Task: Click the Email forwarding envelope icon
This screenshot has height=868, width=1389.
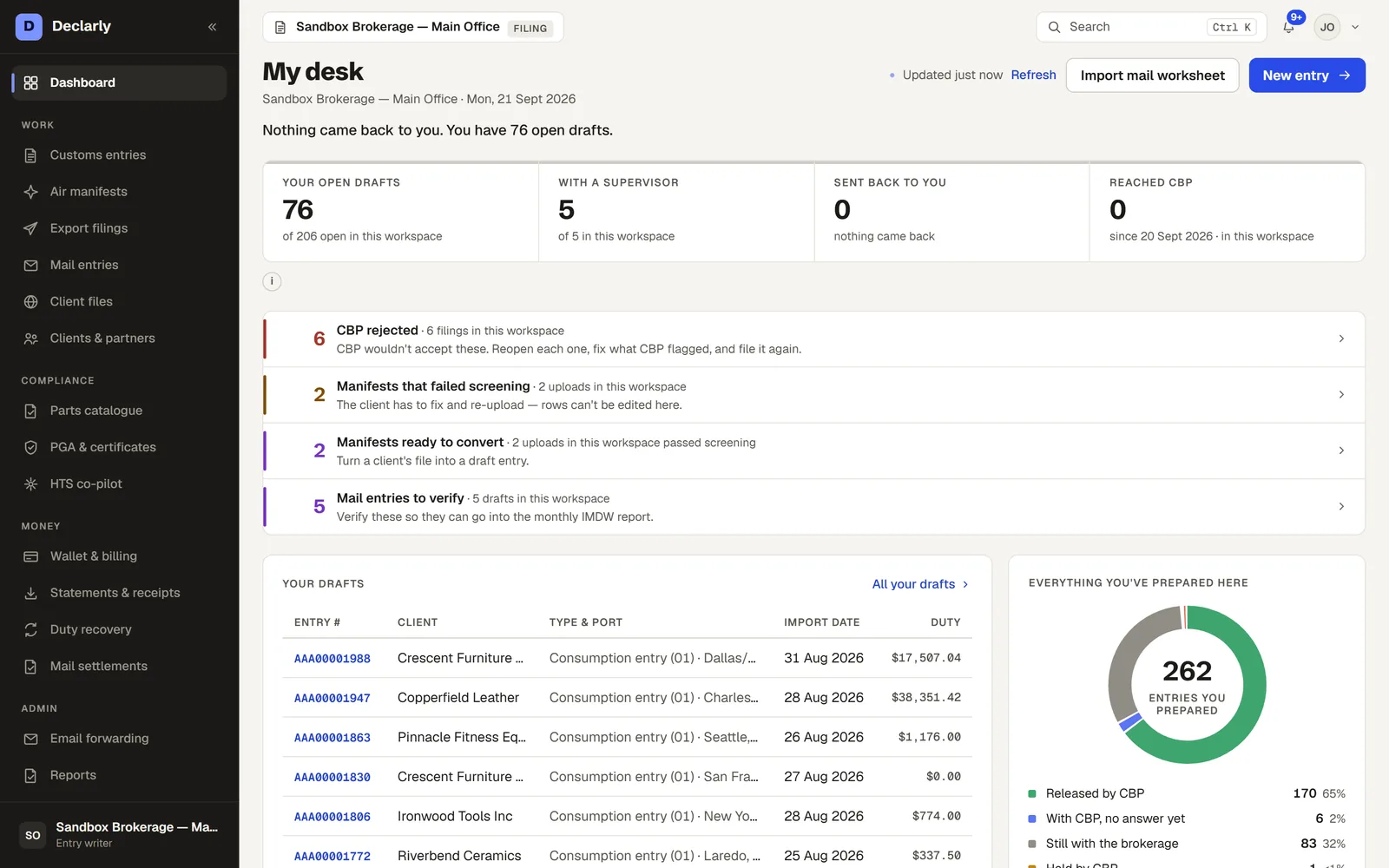Action: [x=30, y=739]
